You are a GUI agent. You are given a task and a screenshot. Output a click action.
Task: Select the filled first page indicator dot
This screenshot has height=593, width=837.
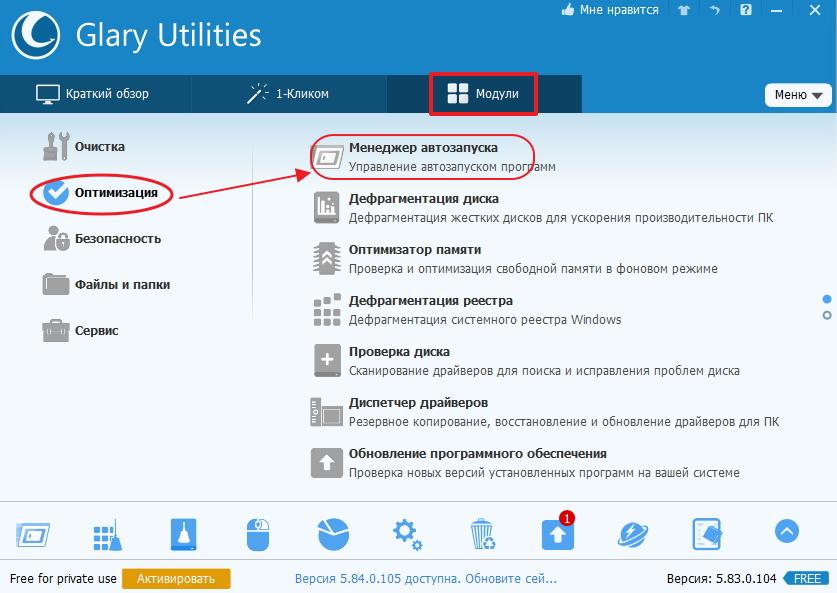click(827, 299)
